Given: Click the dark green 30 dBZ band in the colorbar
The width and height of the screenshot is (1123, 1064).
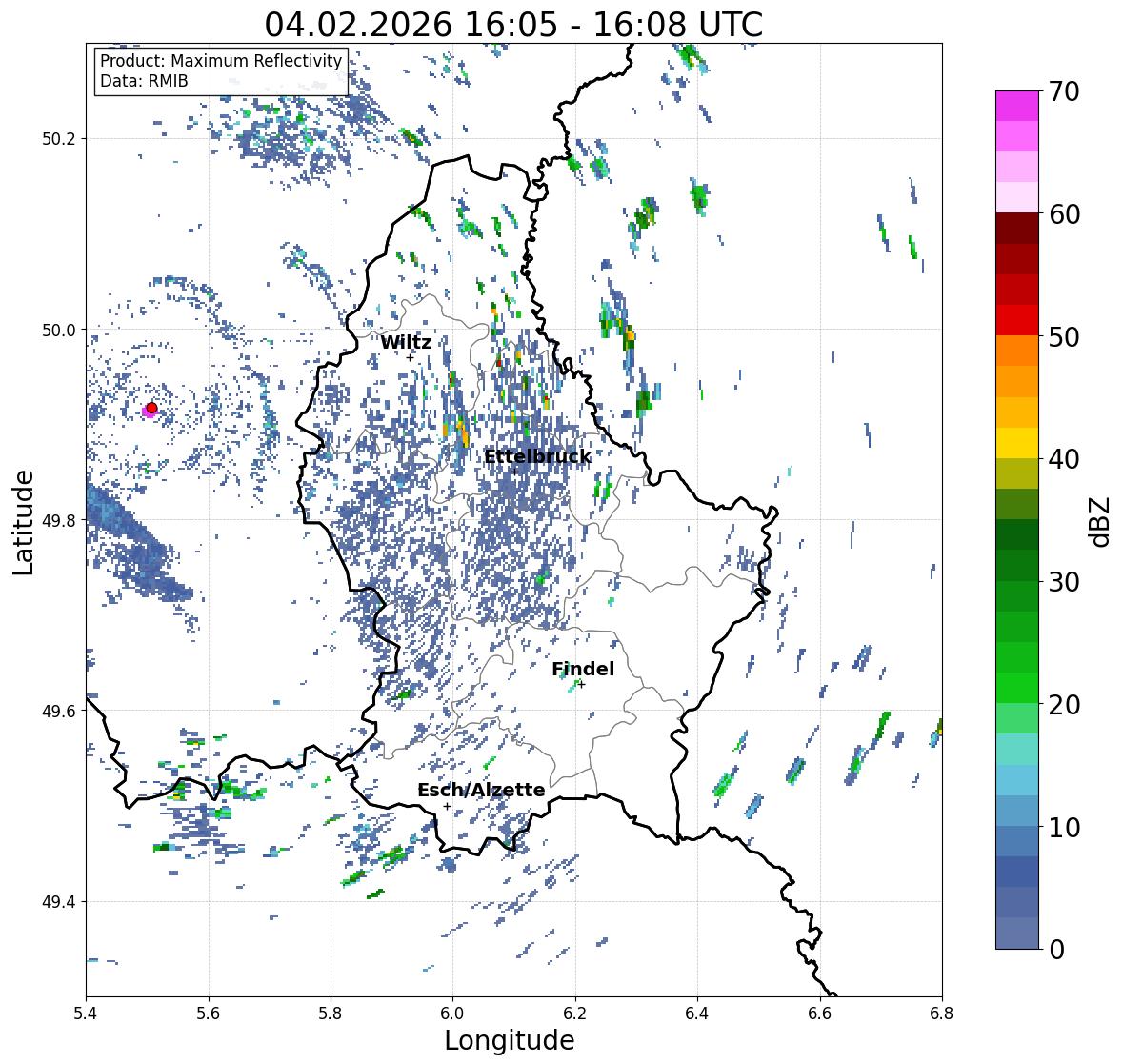Looking at the screenshot, I should (x=1017, y=566).
